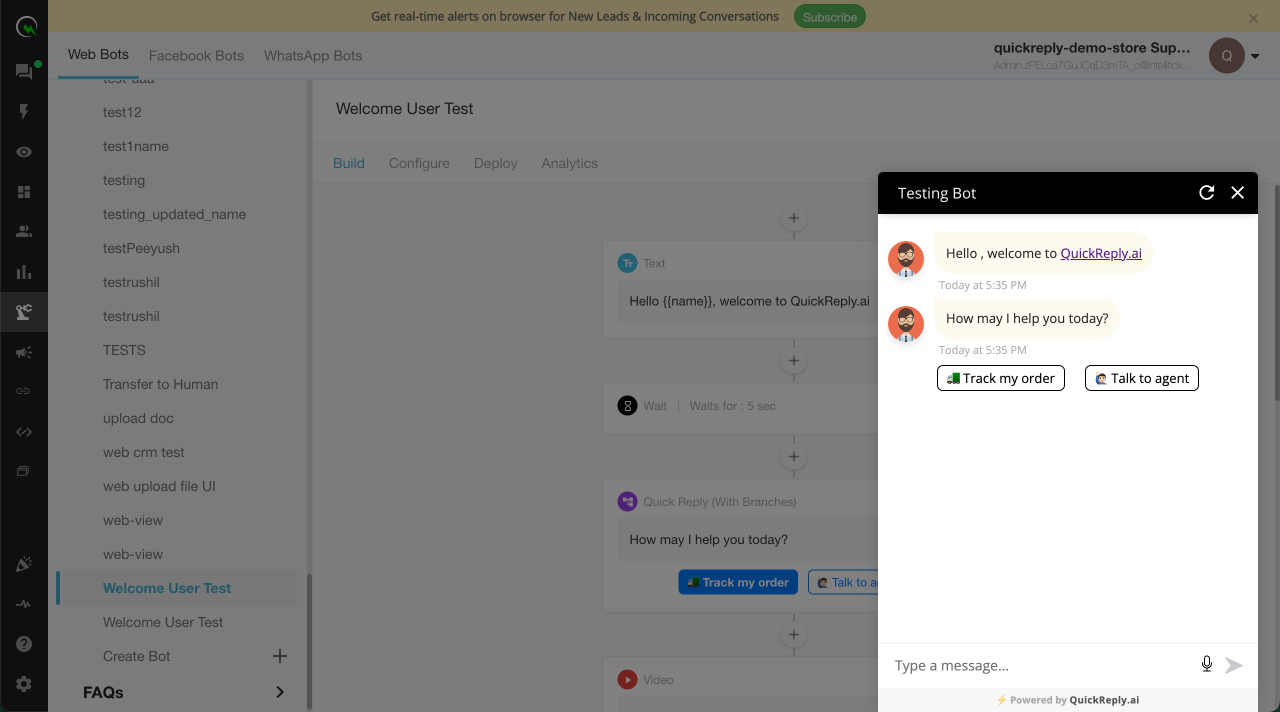
Task: Click the contacts people icon in sidebar
Action: pyautogui.click(x=24, y=231)
